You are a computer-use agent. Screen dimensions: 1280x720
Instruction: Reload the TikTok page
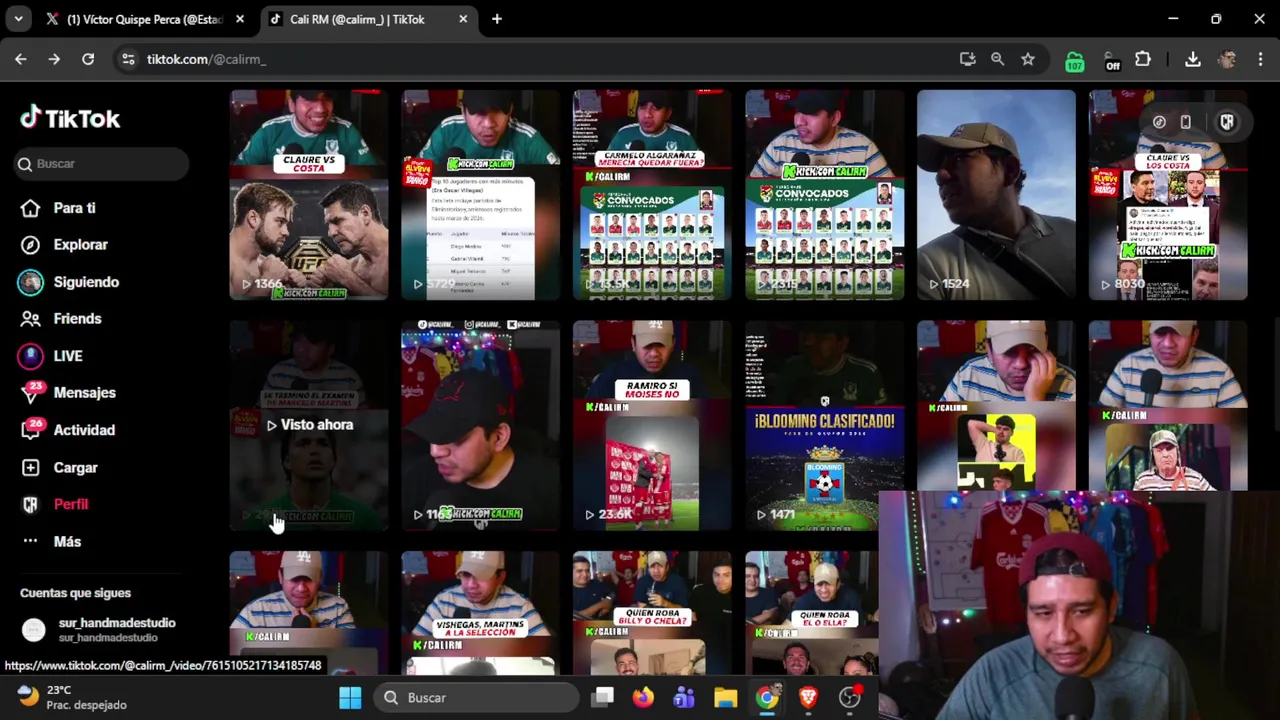coord(88,59)
